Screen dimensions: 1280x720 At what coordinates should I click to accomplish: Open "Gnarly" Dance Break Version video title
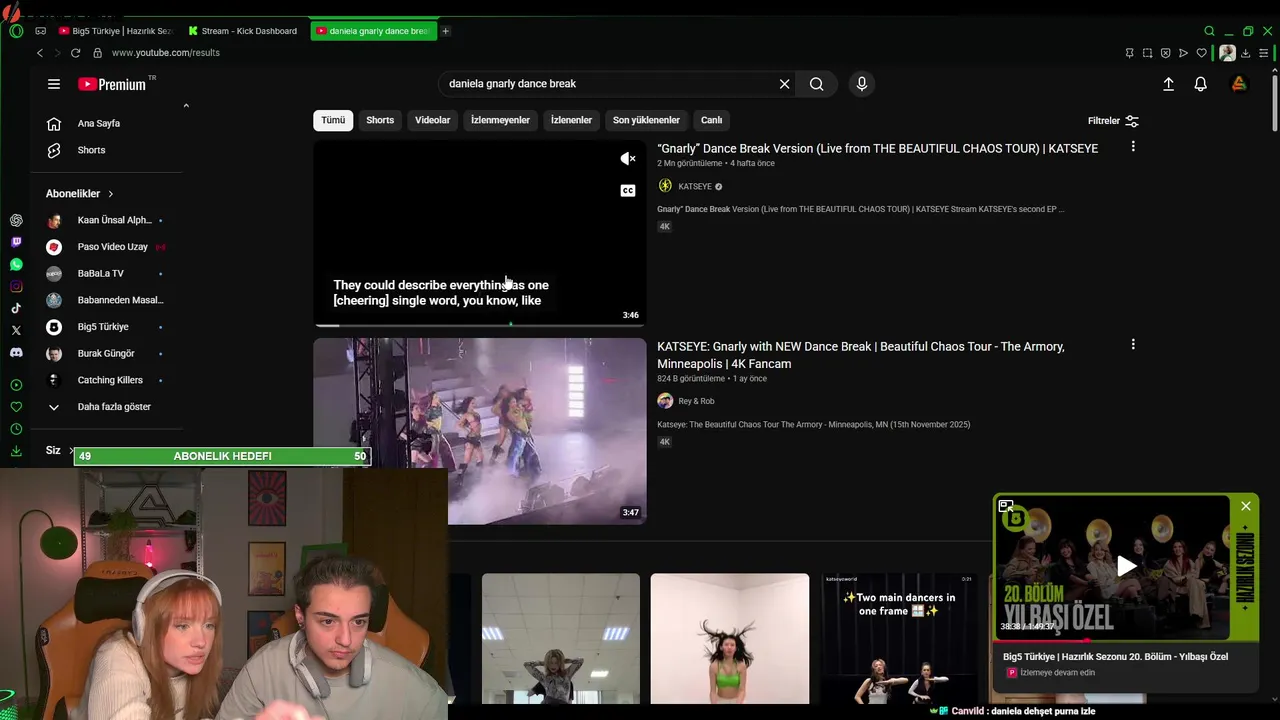(877, 148)
